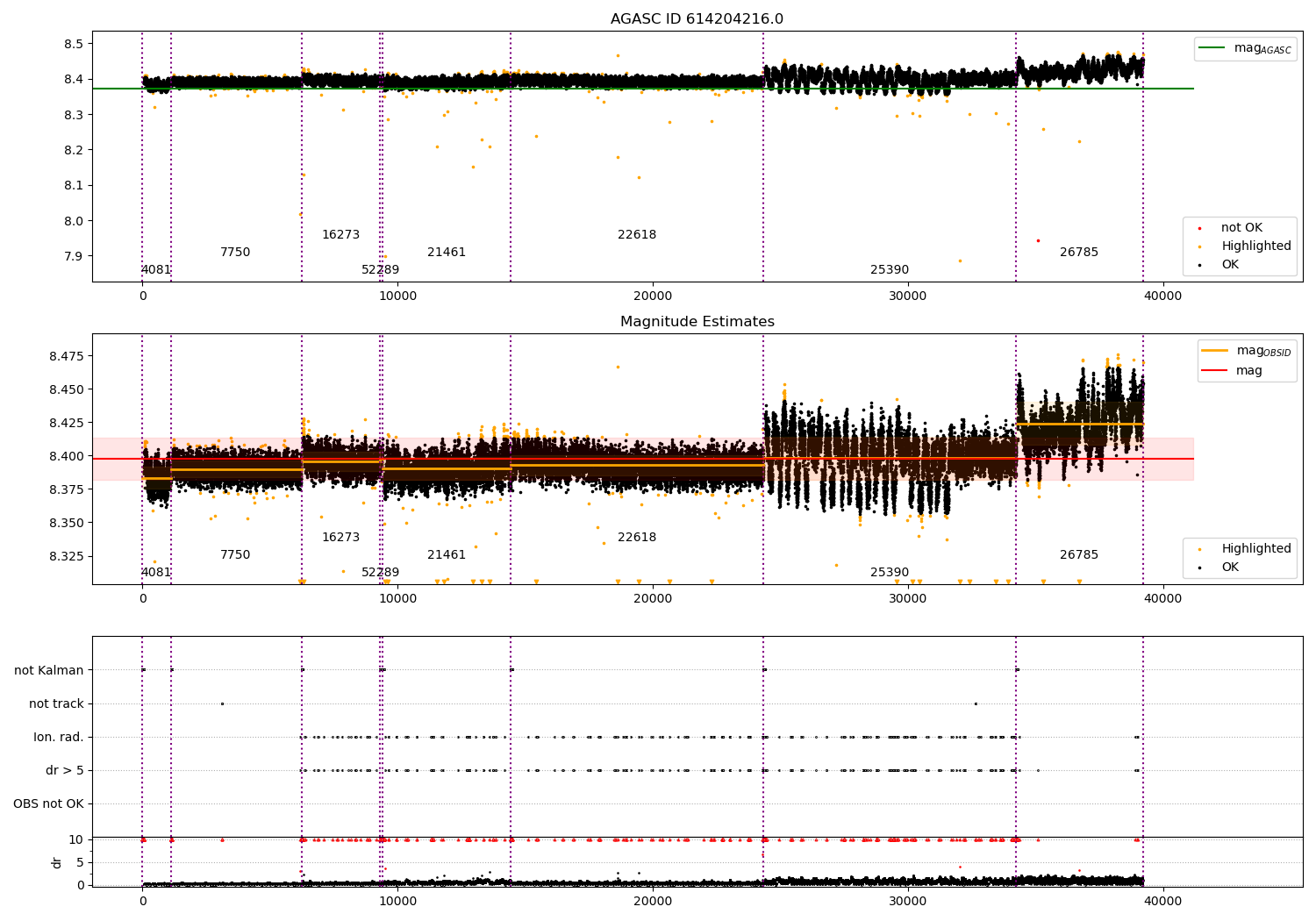The image size is (1316, 921).
Task: Click the 40000 x-axis tick in bottom plot
Action: pos(1163,901)
